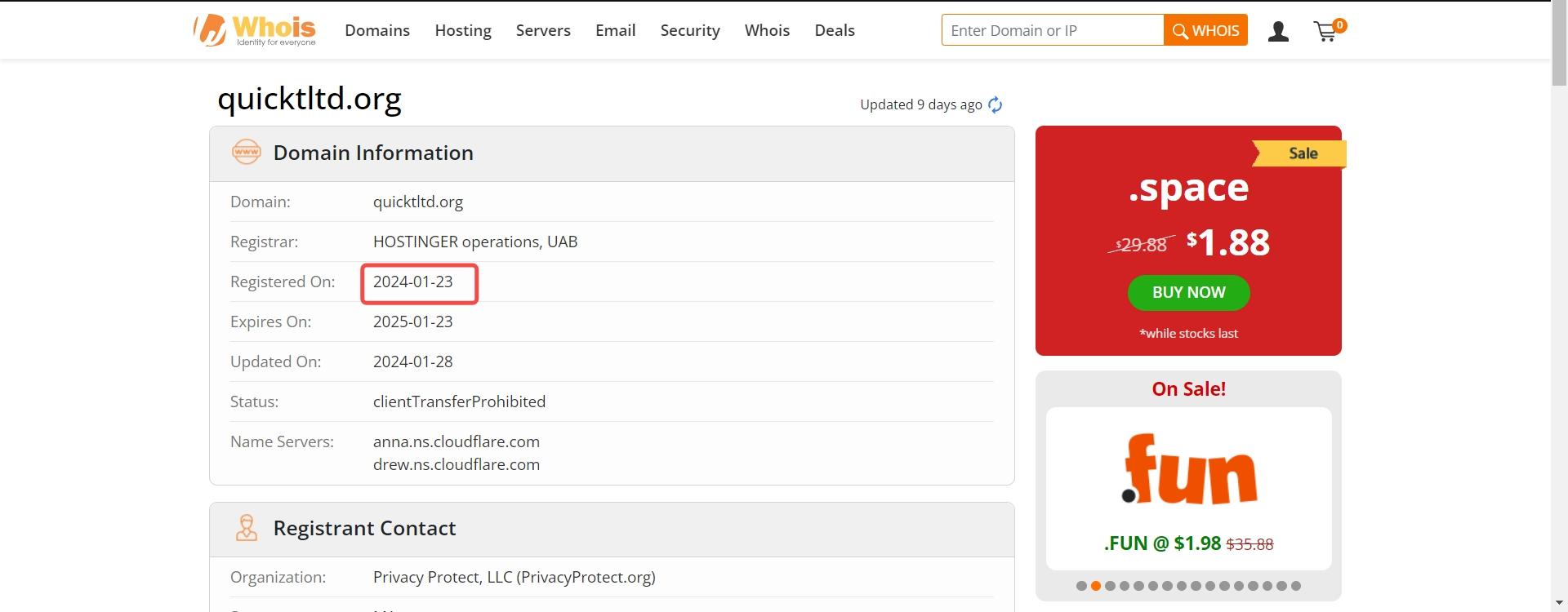
Task: Open the Email menu
Action: 615,30
